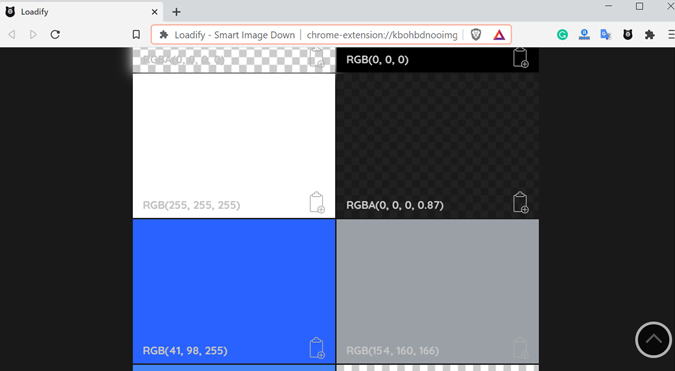Select the gray RGB(154, 160, 166) swatch
Image resolution: width=675 pixels, height=371 pixels.
coord(437,291)
